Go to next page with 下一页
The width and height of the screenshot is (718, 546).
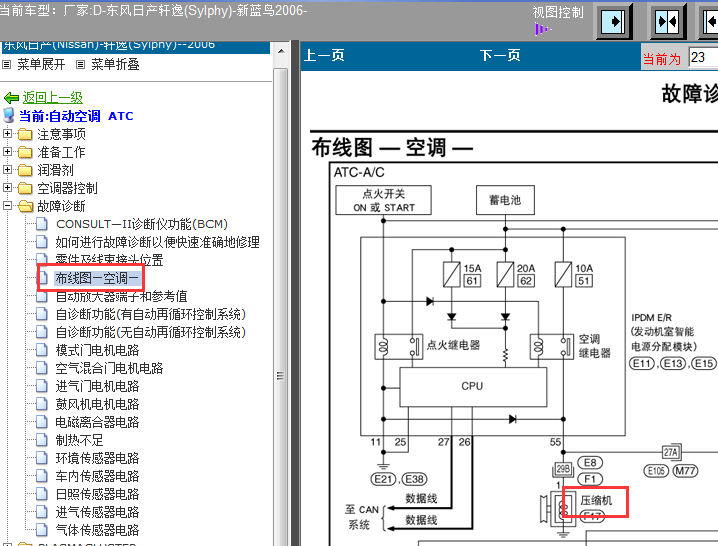[500, 55]
